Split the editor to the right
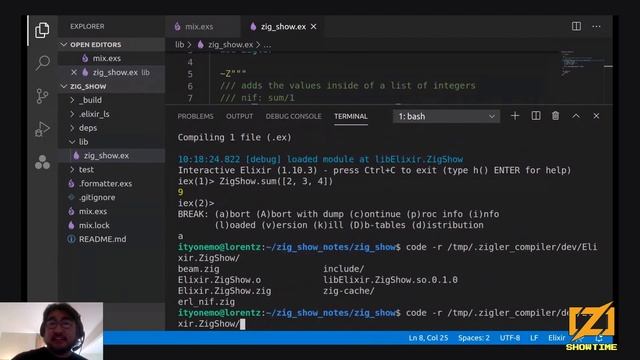The height and width of the screenshot is (360, 640). click(576, 27)
